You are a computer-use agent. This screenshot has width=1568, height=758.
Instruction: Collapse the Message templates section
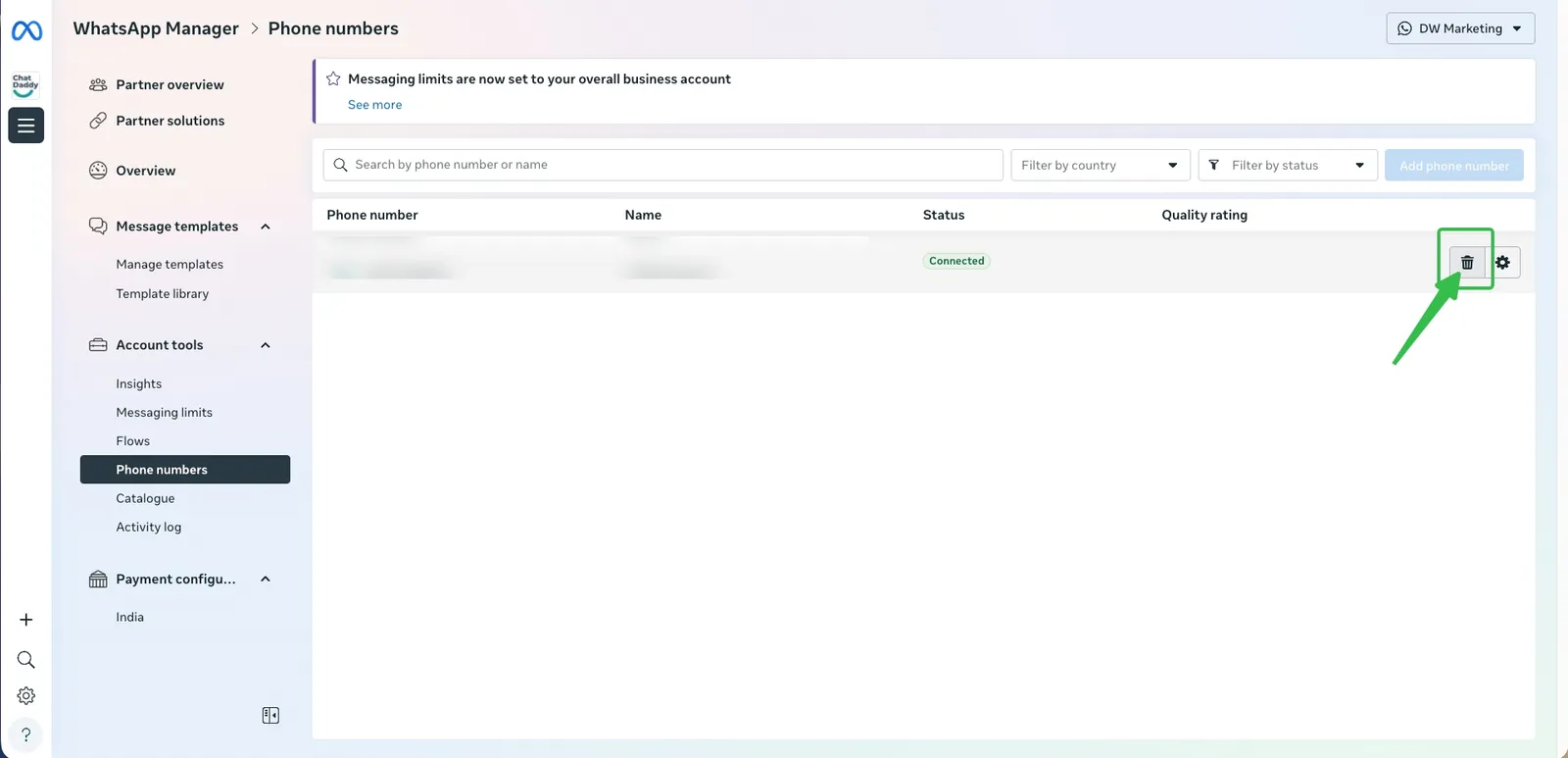(266, 227)
